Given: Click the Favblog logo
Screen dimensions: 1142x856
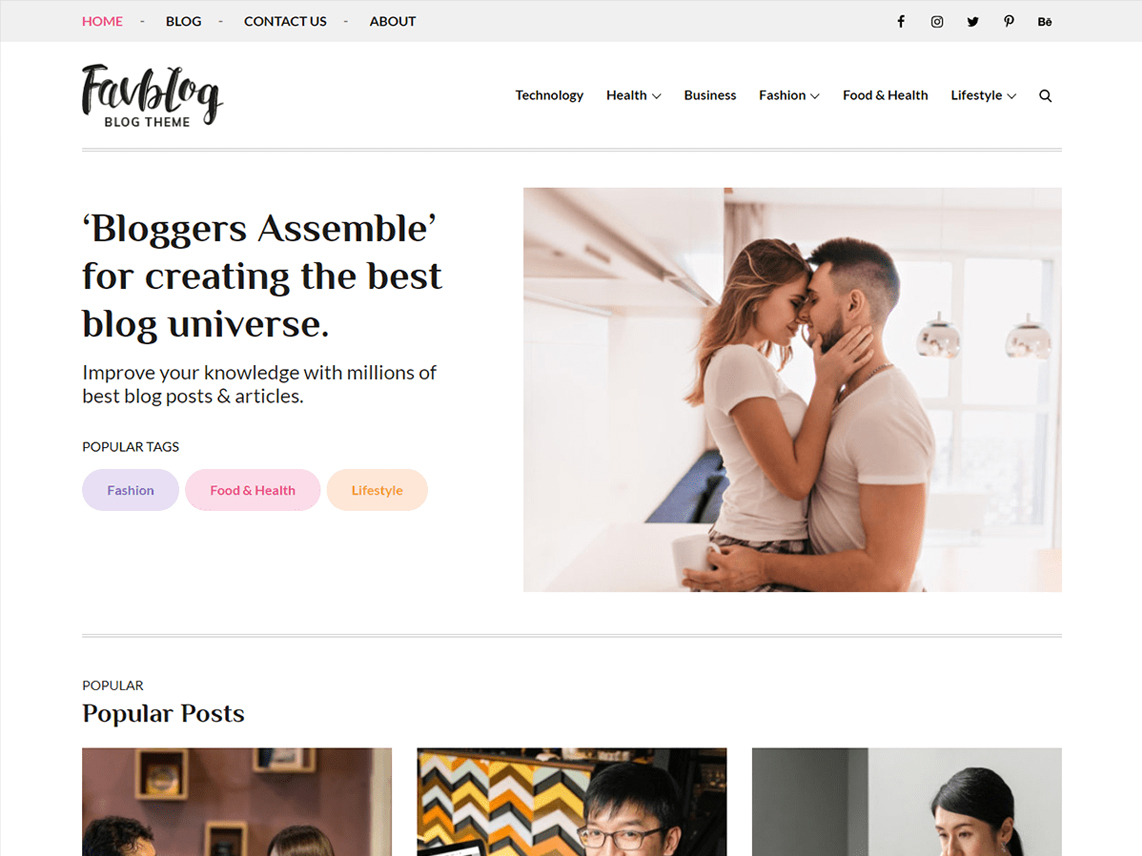Looking at the screenshot, I should point(151,95).
